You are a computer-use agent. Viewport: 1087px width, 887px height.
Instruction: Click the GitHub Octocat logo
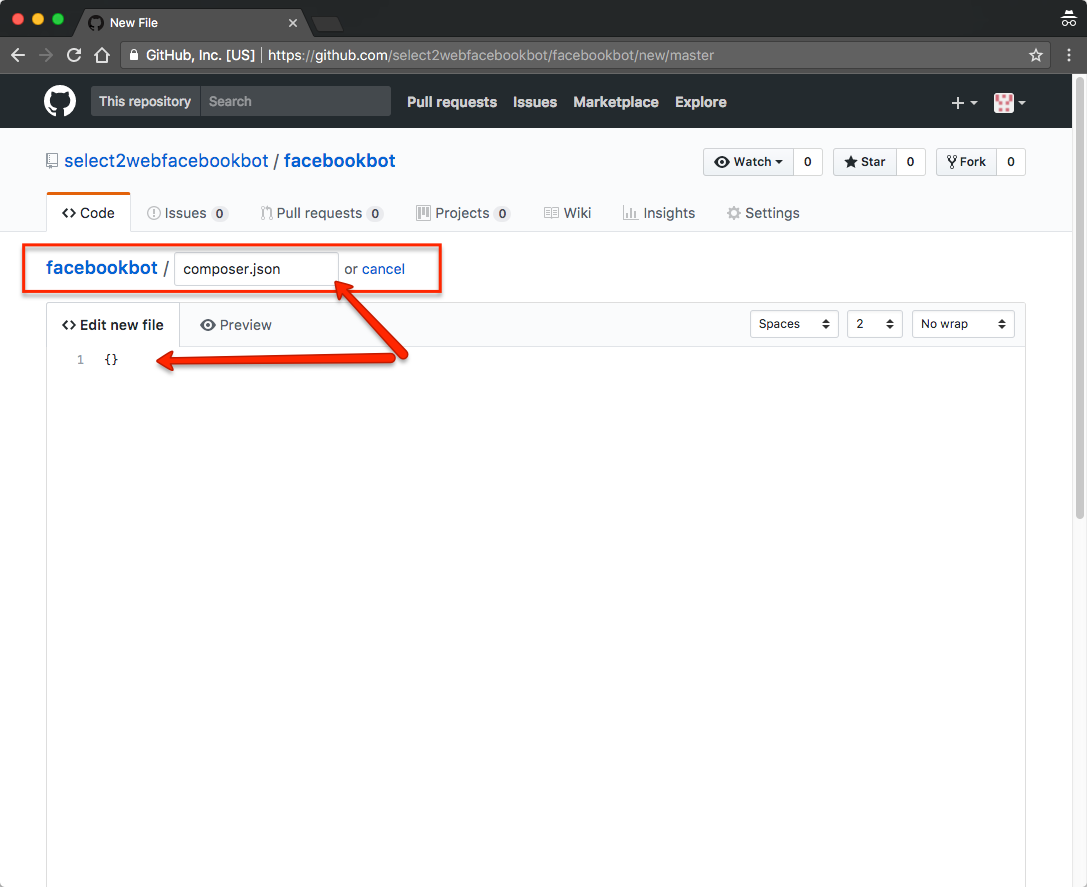pyautogui.click(x=60, y=101)
